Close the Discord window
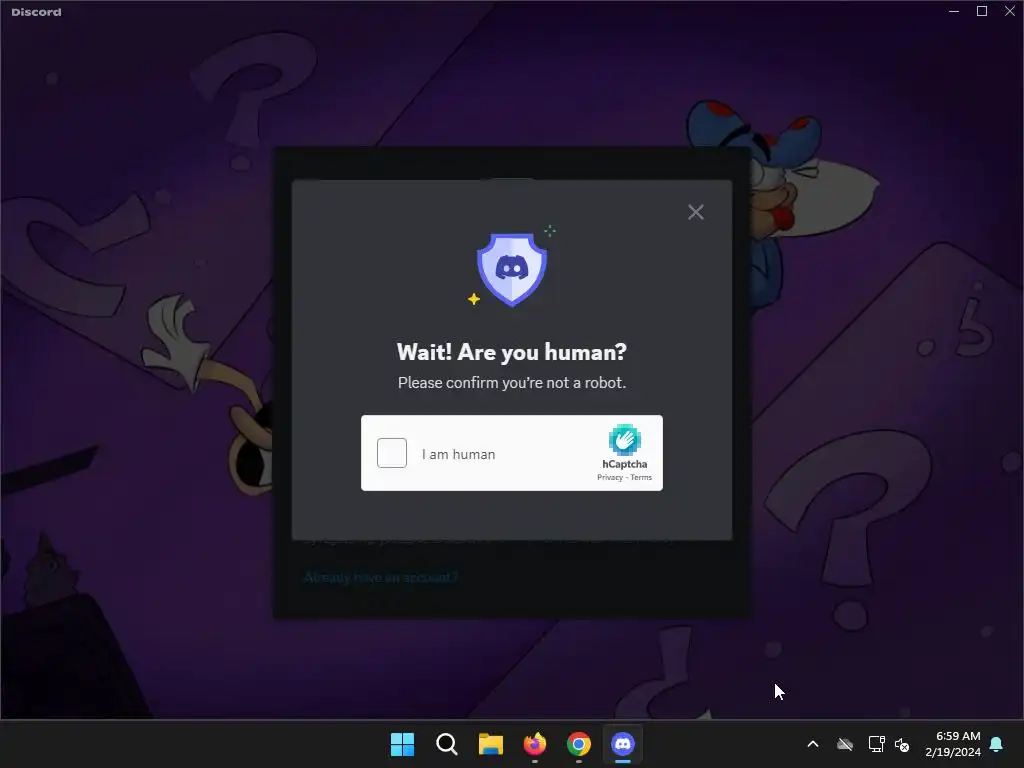The height and width of the screenshot is (768, 1024). pos(1010,11)
